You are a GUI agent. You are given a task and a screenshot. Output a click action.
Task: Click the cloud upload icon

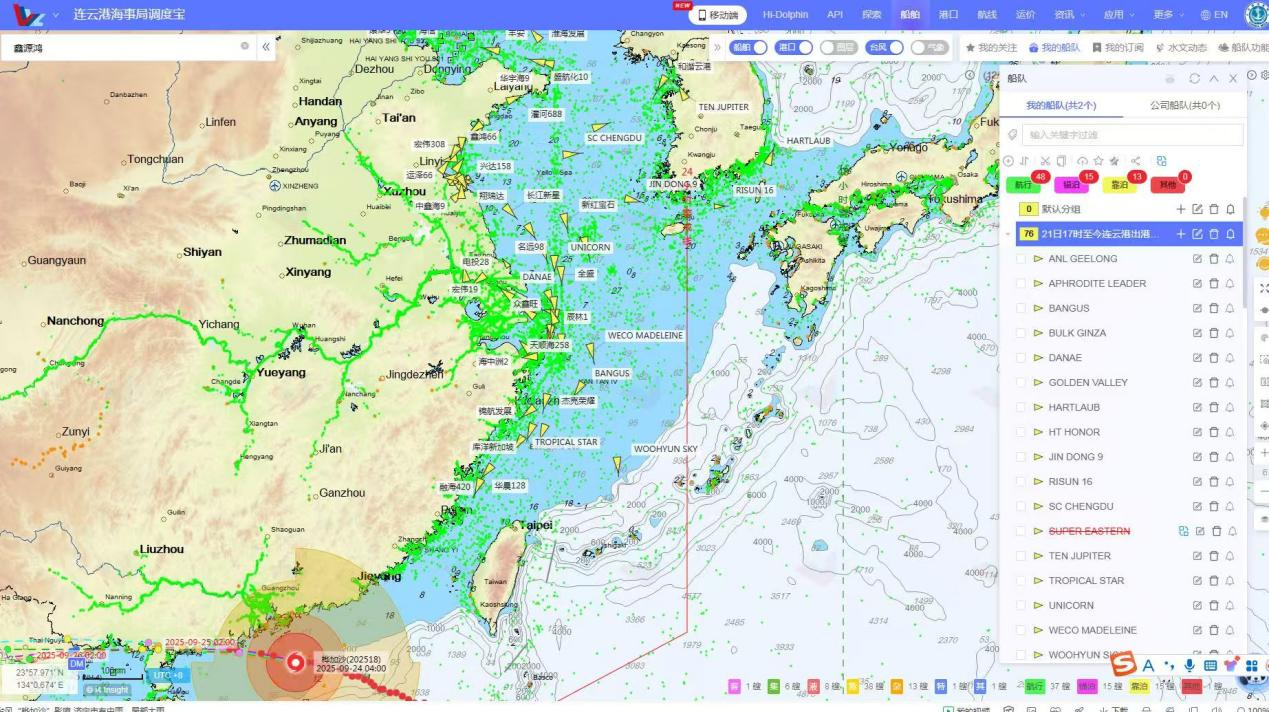[1082, 161]
